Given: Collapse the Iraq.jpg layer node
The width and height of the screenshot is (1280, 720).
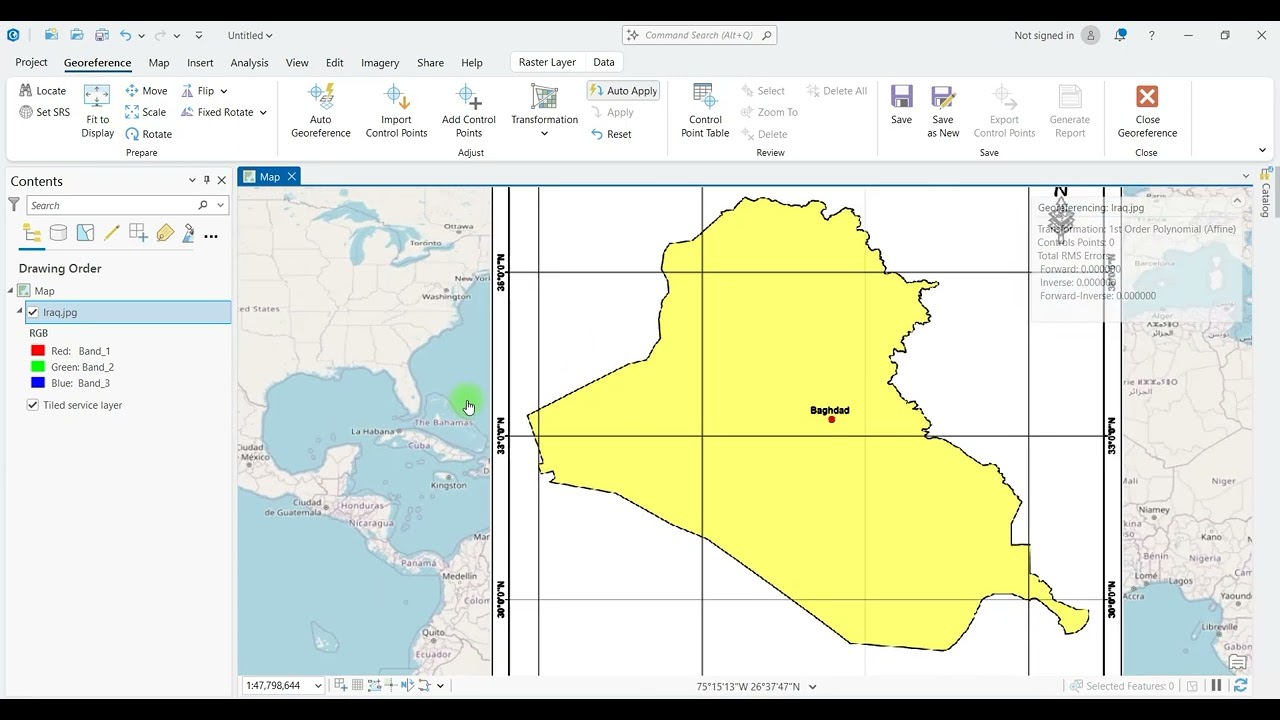Looking at the screenshot, I should [19, 312].
